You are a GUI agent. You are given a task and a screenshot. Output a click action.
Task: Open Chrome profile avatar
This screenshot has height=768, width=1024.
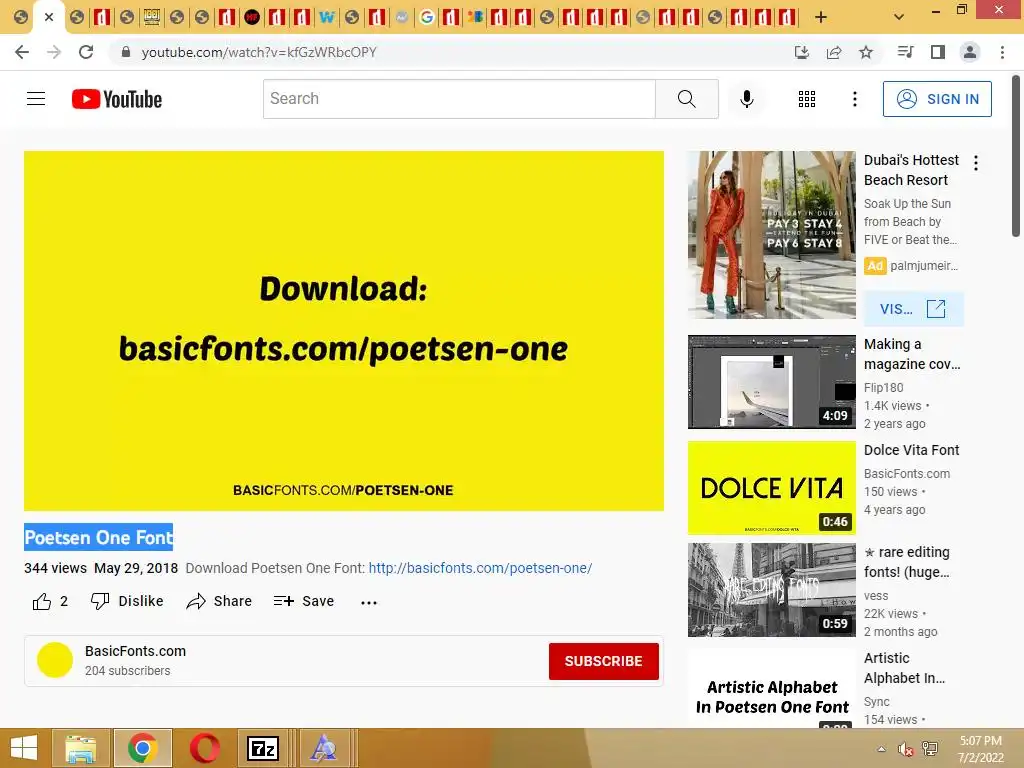pyautogui.click(x=970, y=52)
